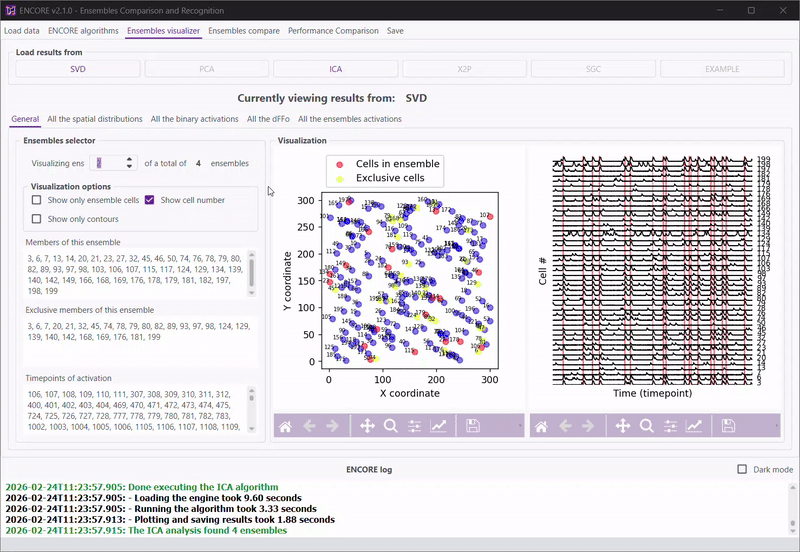Viewport: 800px width, 552px height.
Task: Activate Pan tool on traces plot toolbar
Action: click(x=623, y=426)
